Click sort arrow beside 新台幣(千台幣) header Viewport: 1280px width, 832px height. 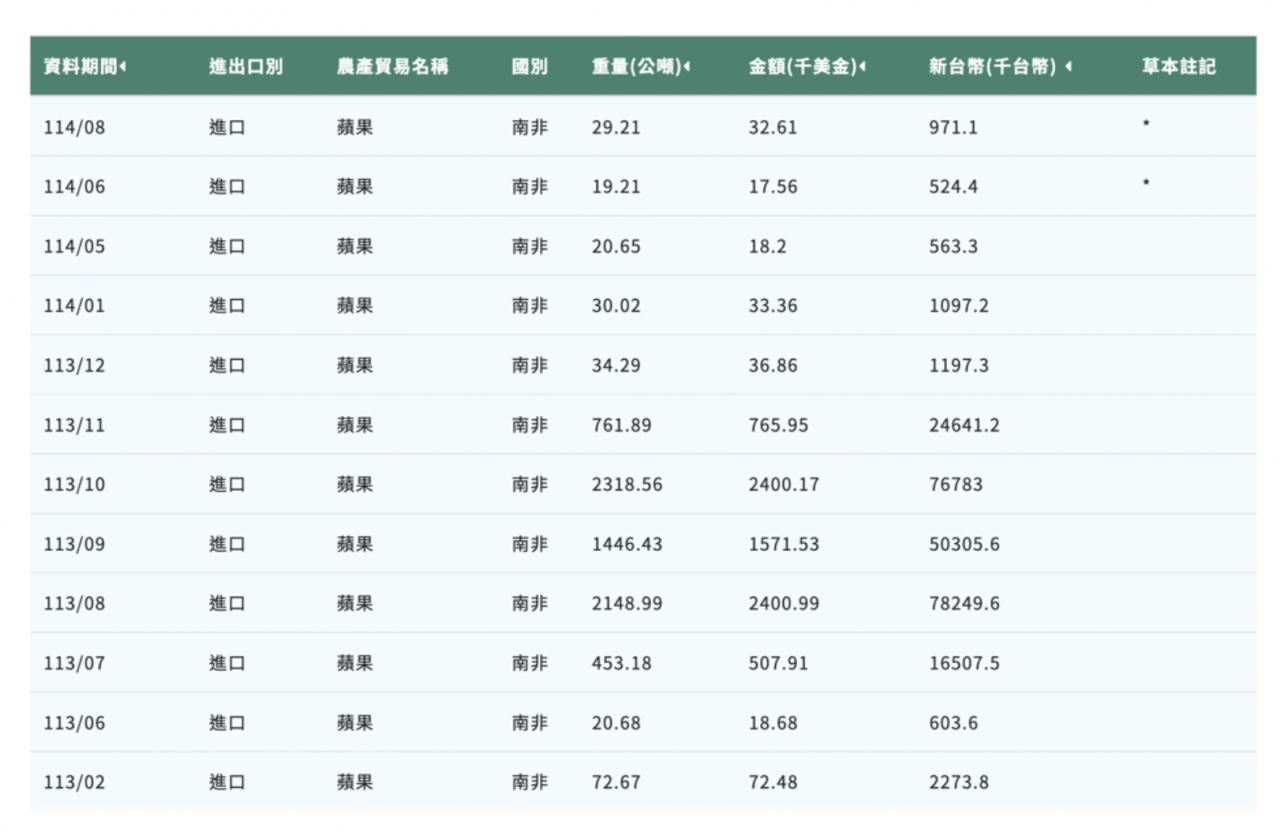(x=1068, y=67)
